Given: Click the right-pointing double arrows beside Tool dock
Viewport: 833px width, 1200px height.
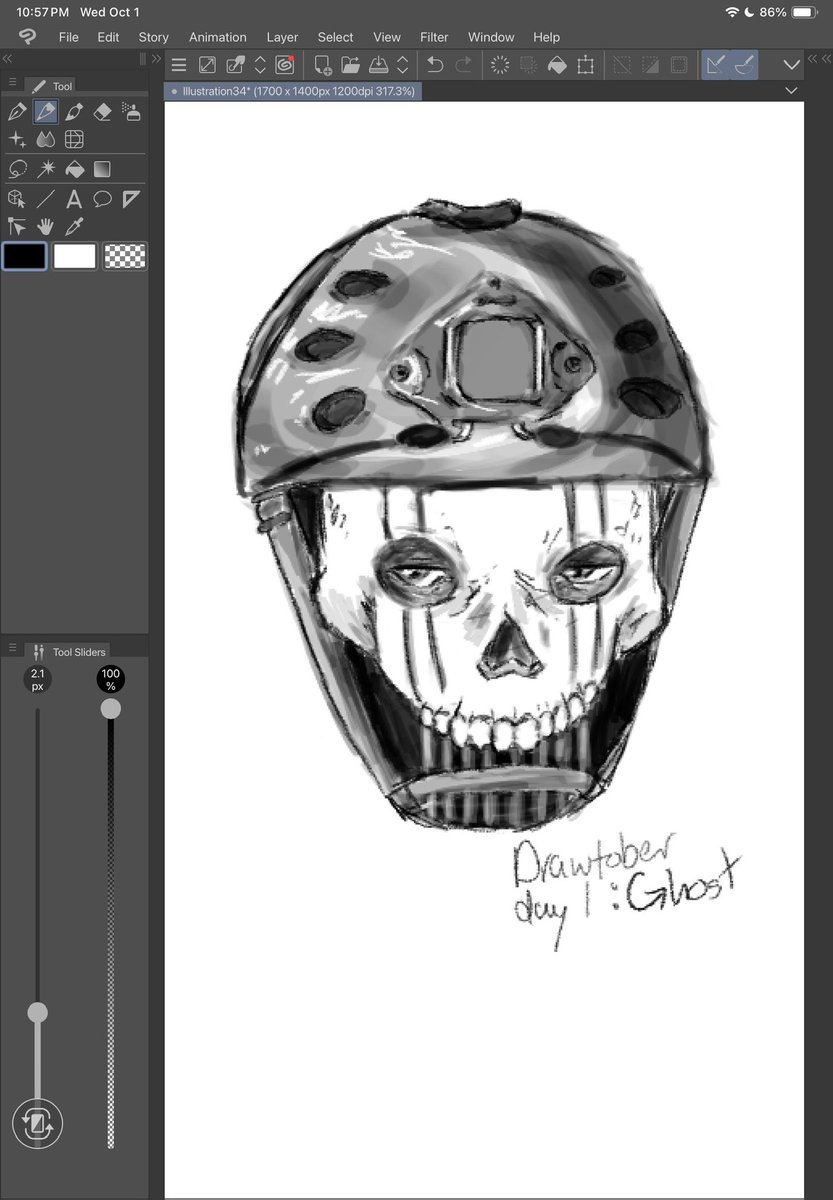Looking at the screenshot, I should coord(155,59).
